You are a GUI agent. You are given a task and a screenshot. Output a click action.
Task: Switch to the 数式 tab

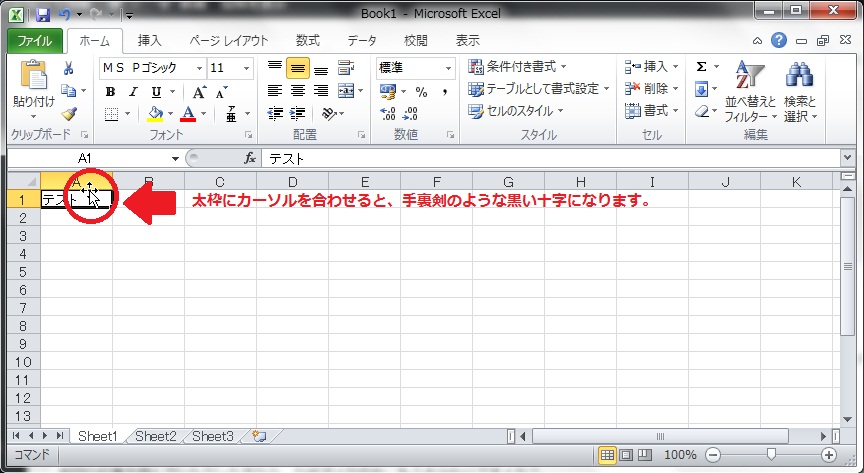point(307,41)
